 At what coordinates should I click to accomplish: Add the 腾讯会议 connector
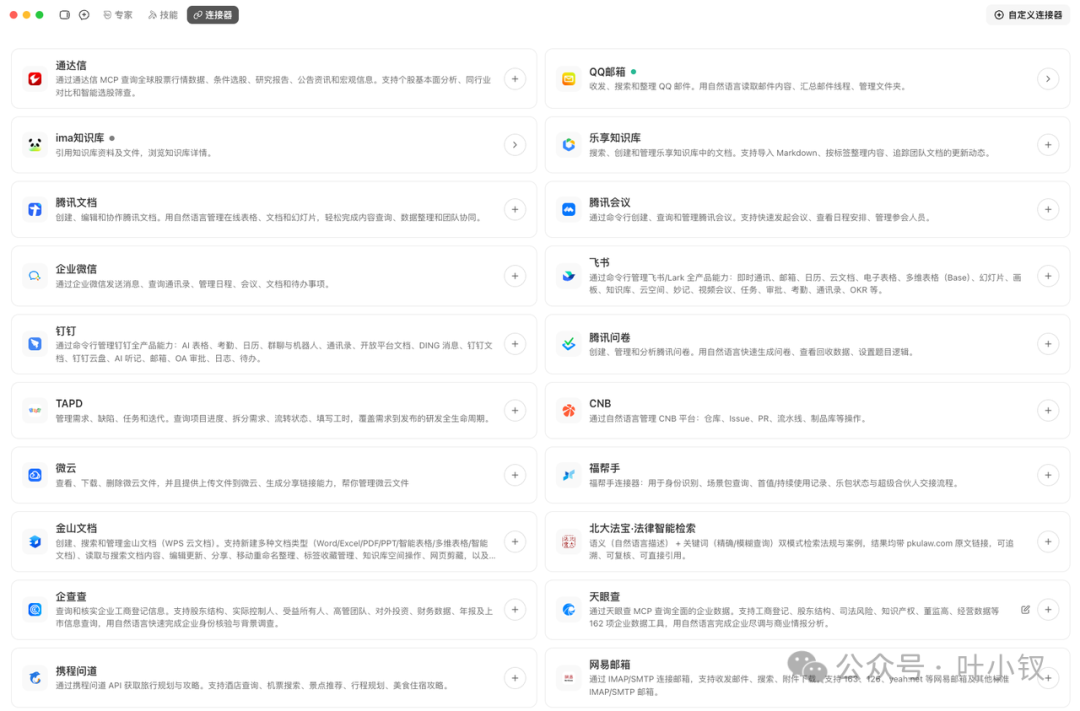point(1048,209)
